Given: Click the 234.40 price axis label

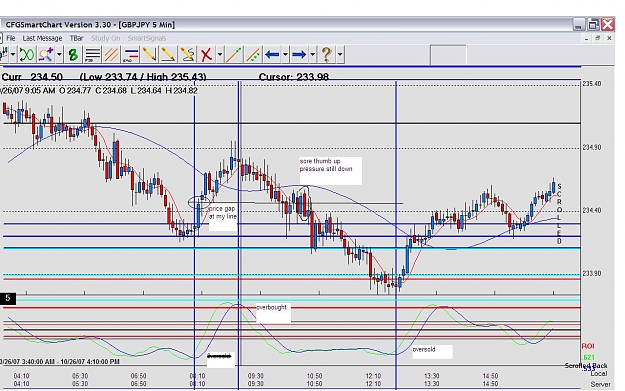Looking at the screenshot, I should coord(592,210).
